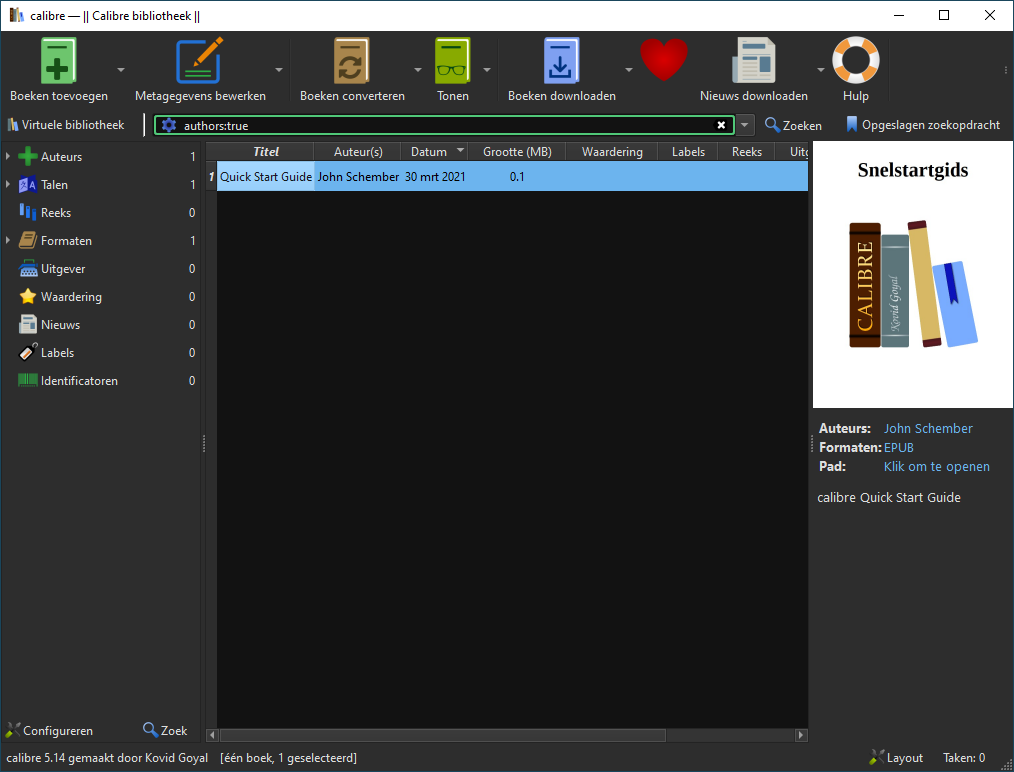The width and height of the screenshot is (1014, 772).
Task: Open the search history dropdown arrow
Action: tap(745, 125)
